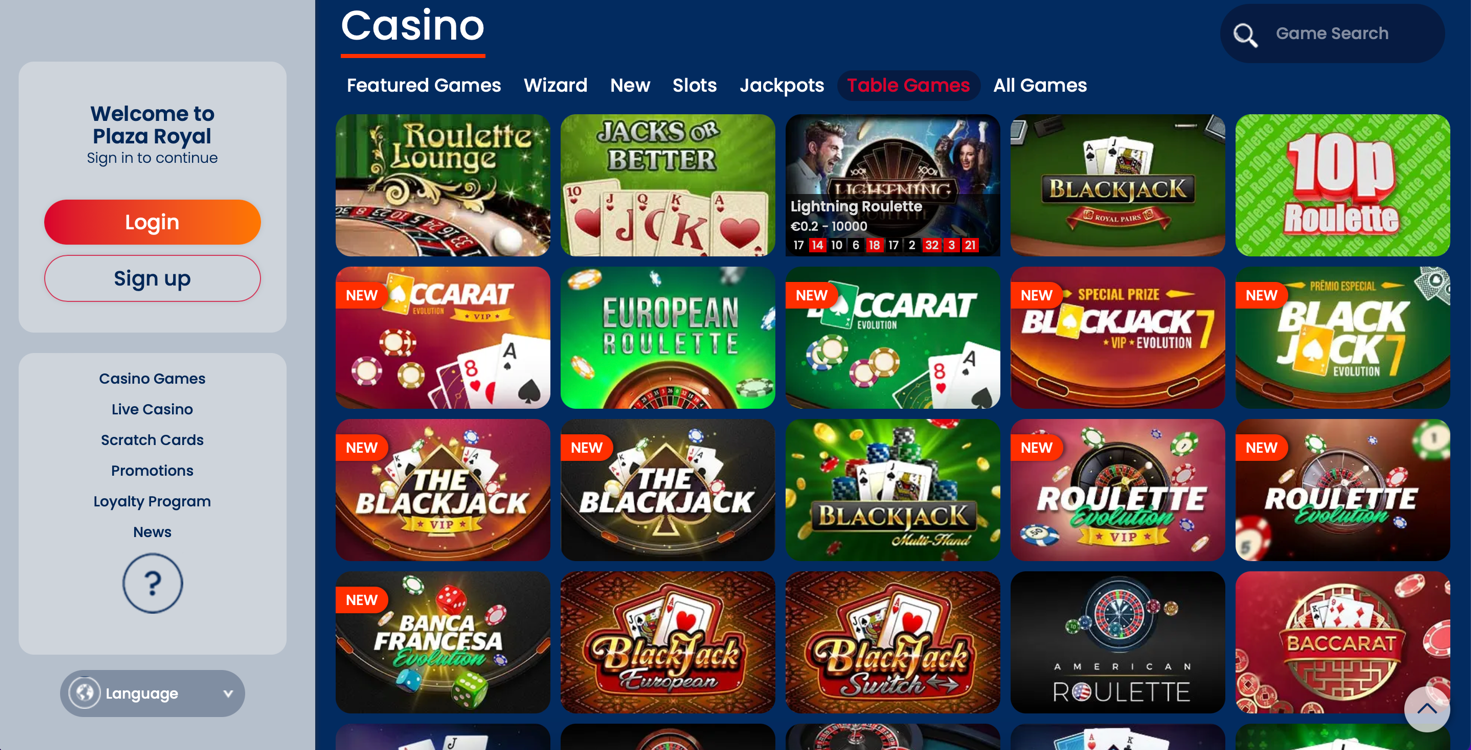
Task: Click the globe icon beside Language
Action: (85, 693)
